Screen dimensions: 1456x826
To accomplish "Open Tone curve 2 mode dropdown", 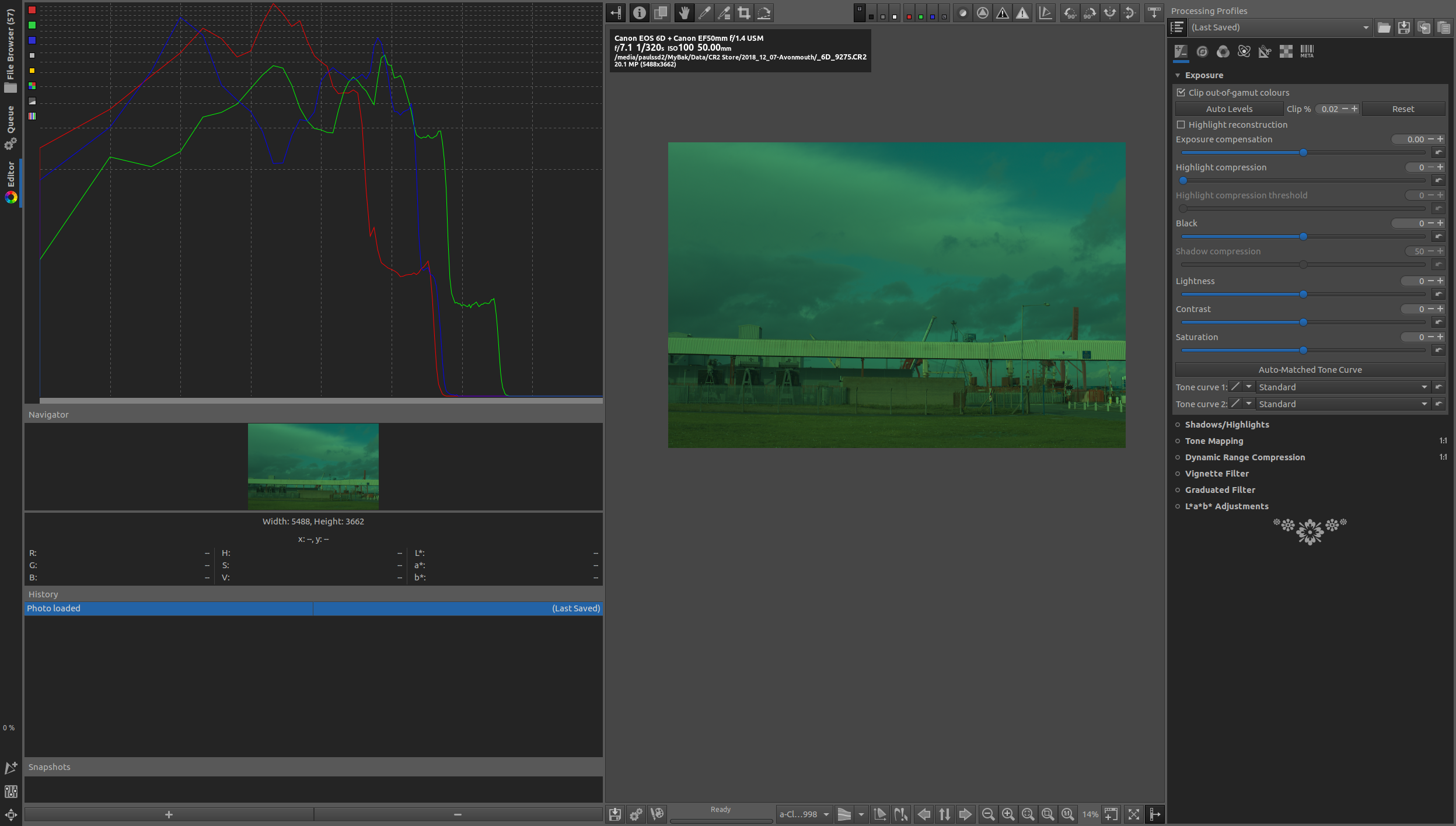I will pos(1343,404).
